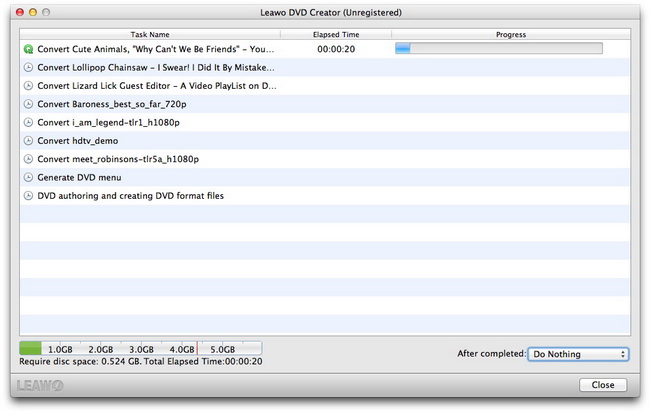Click pending clock icon beside Generate DVD menu
Image resolution: width=650 pixels, height=413 pixels.
tap(28, 177)
